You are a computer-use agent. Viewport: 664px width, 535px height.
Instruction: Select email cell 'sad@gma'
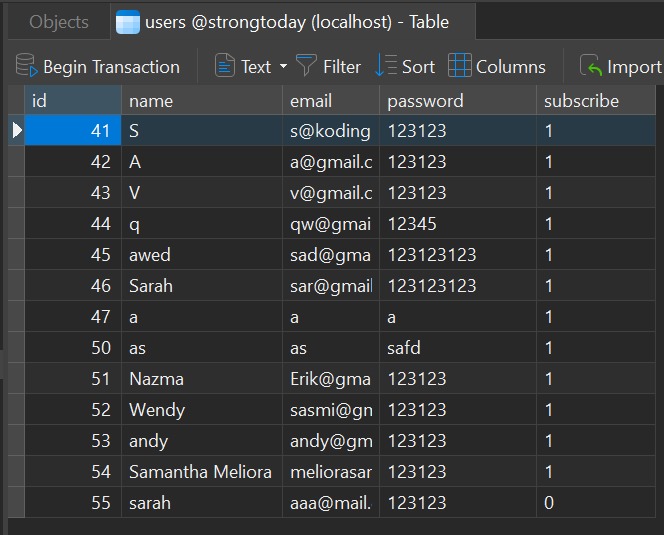coord(331,255)
